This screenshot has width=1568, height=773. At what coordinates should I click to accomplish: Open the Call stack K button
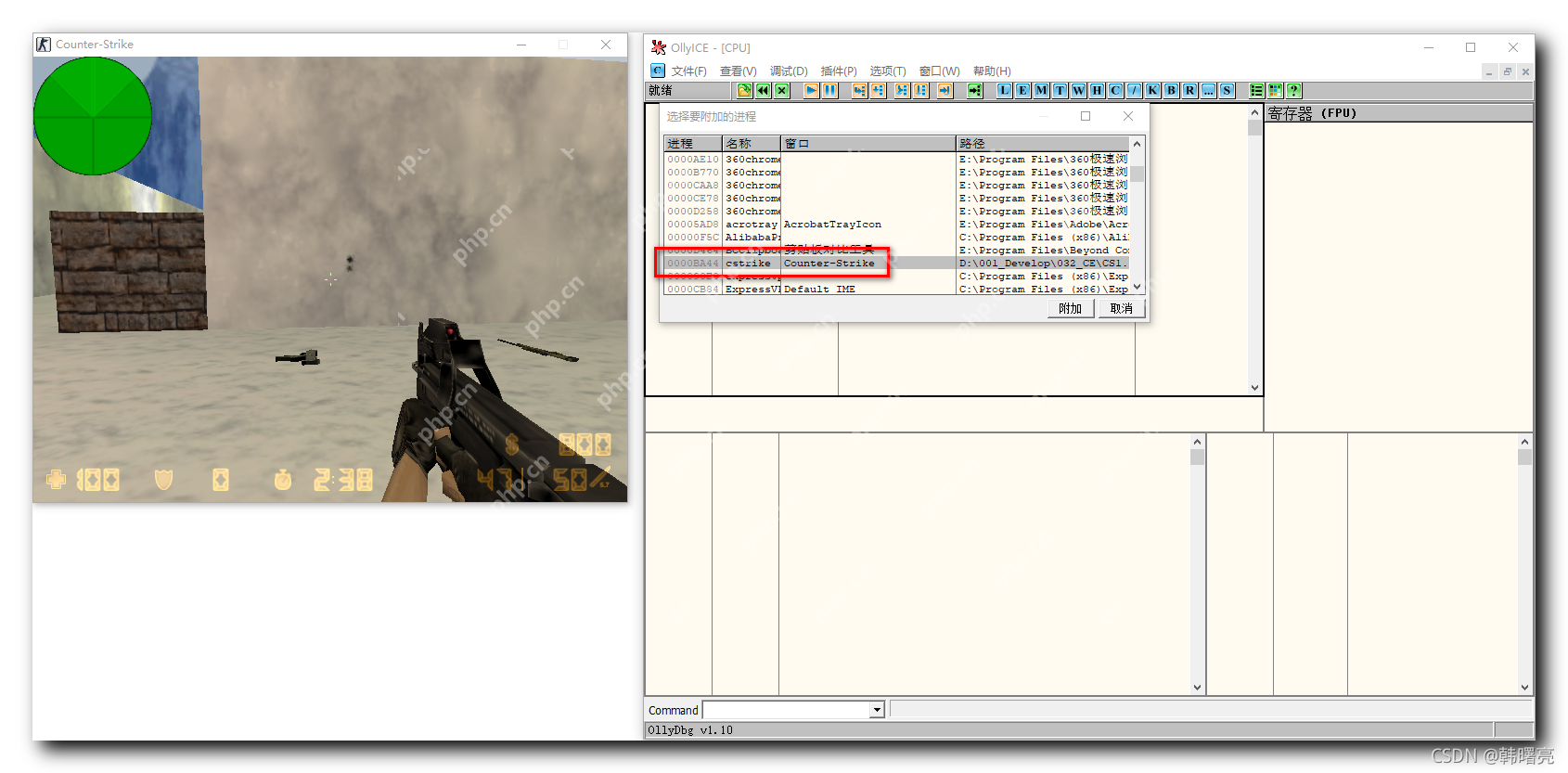pyautogui.click(x=1152, y=90)
